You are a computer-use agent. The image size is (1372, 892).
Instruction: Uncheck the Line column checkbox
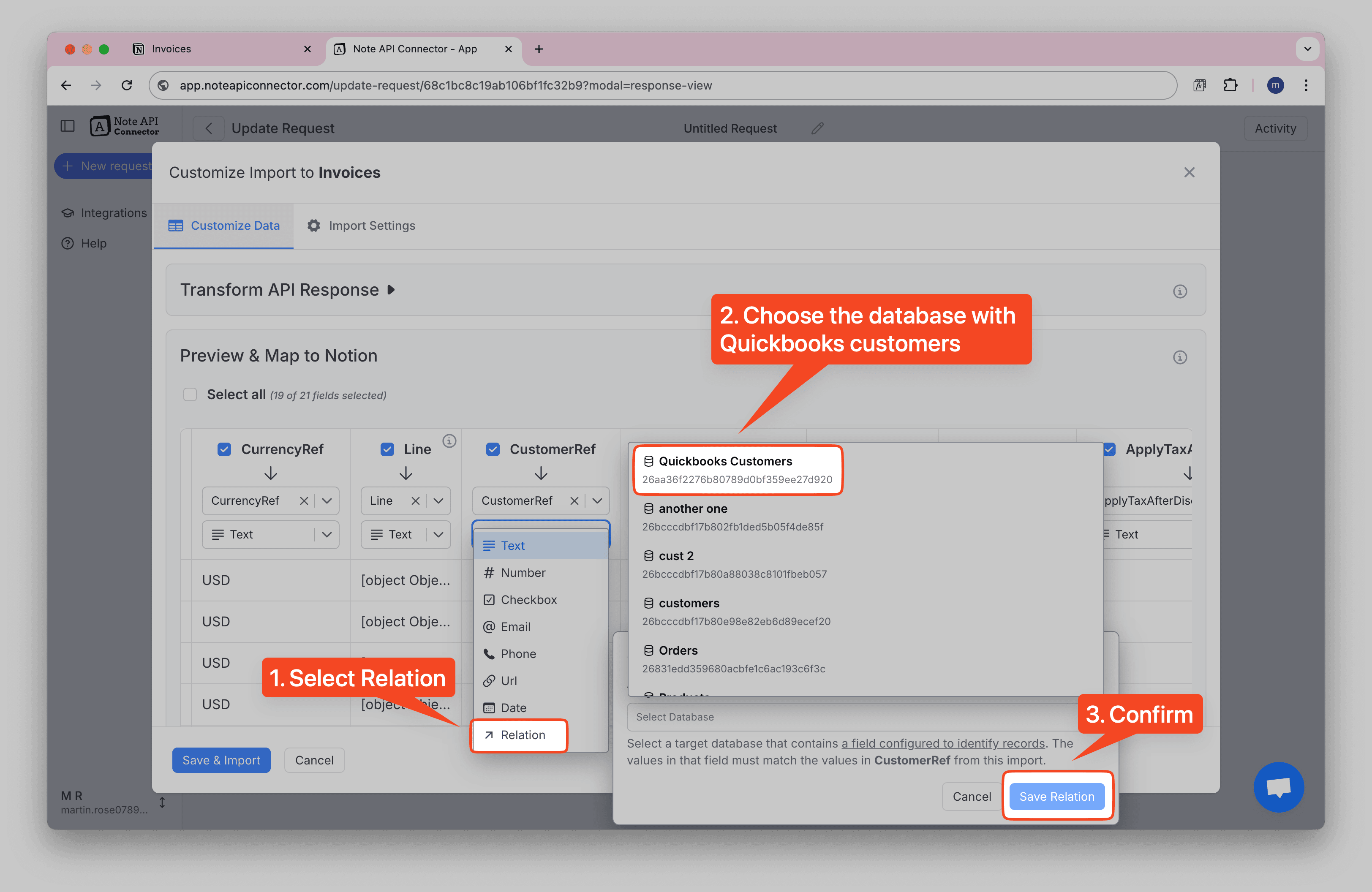tap(387, 449)
